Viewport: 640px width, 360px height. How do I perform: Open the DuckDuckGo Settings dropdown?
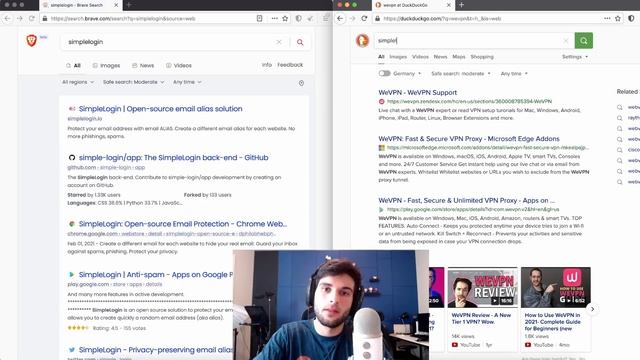(575, 57)
